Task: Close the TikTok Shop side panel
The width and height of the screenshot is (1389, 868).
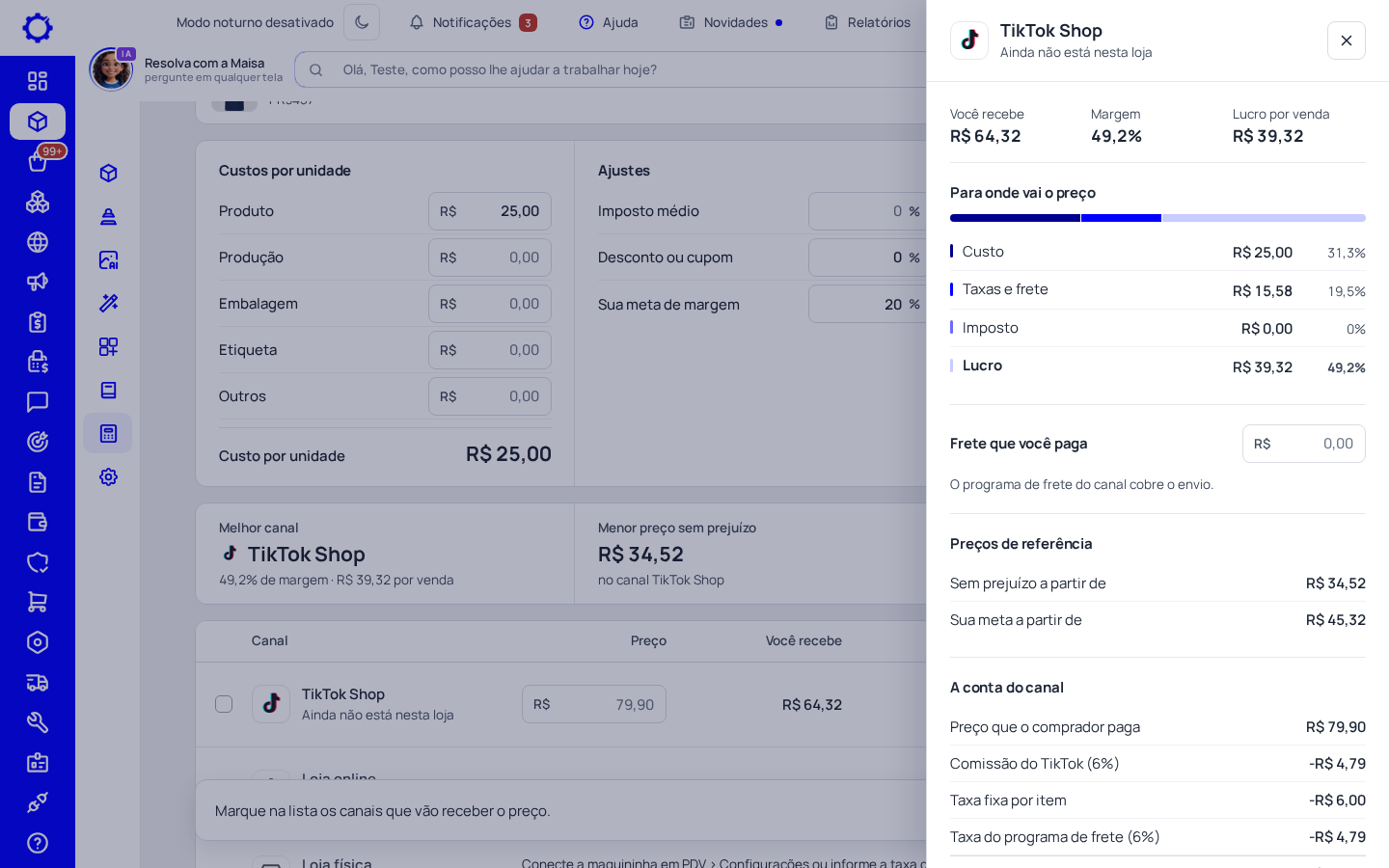Action: [1347, 41]
